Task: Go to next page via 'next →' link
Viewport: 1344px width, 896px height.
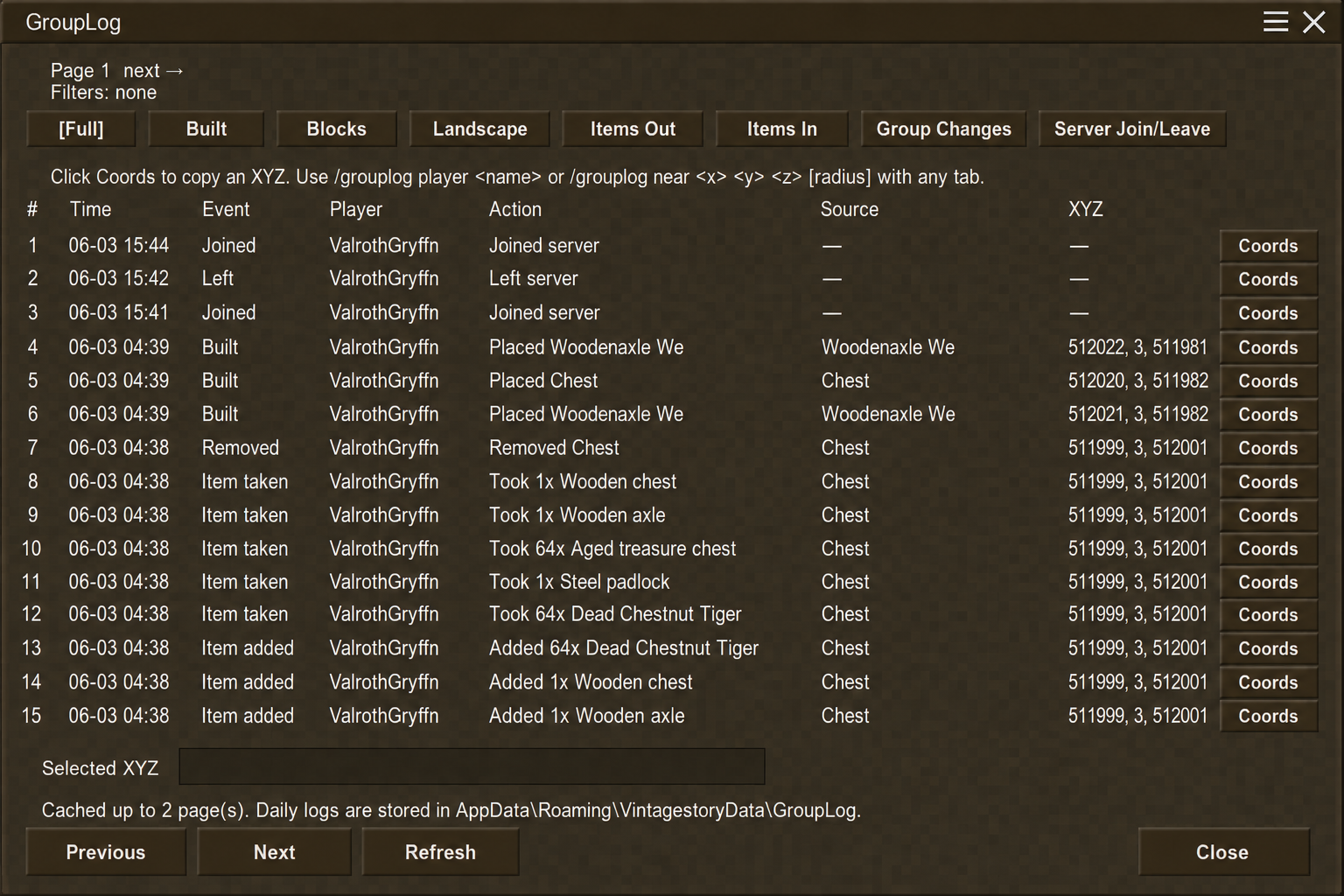Action: (153, 71)
